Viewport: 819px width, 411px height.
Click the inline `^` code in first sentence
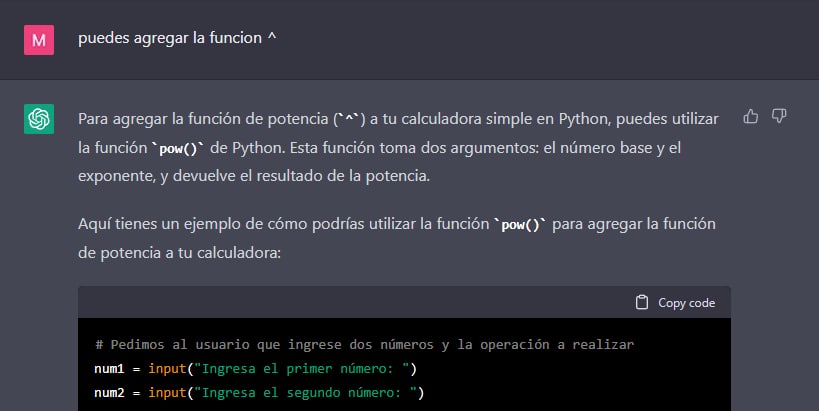pos(349,119)
